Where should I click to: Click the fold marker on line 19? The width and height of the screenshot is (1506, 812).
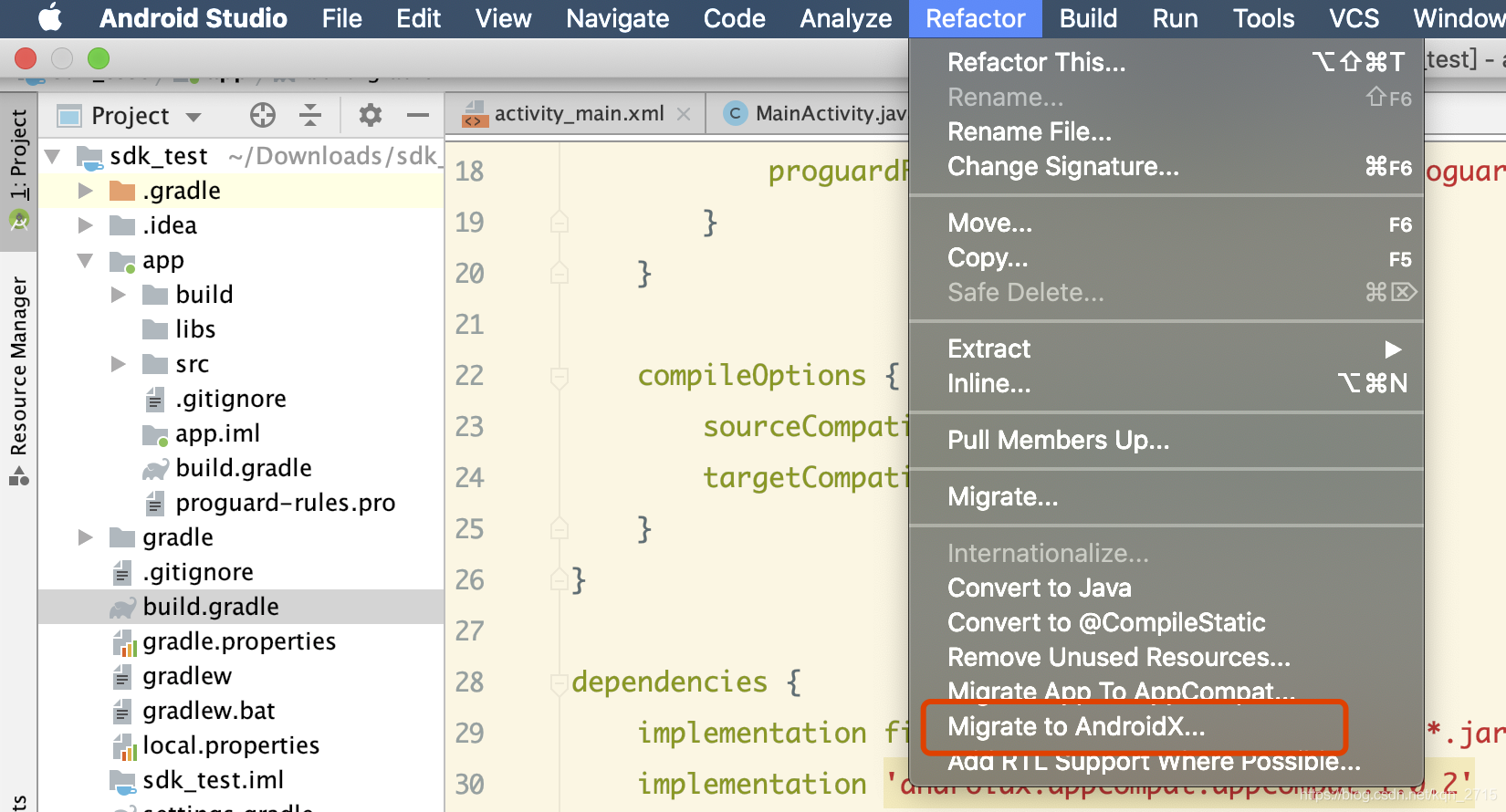pos(560,222)
